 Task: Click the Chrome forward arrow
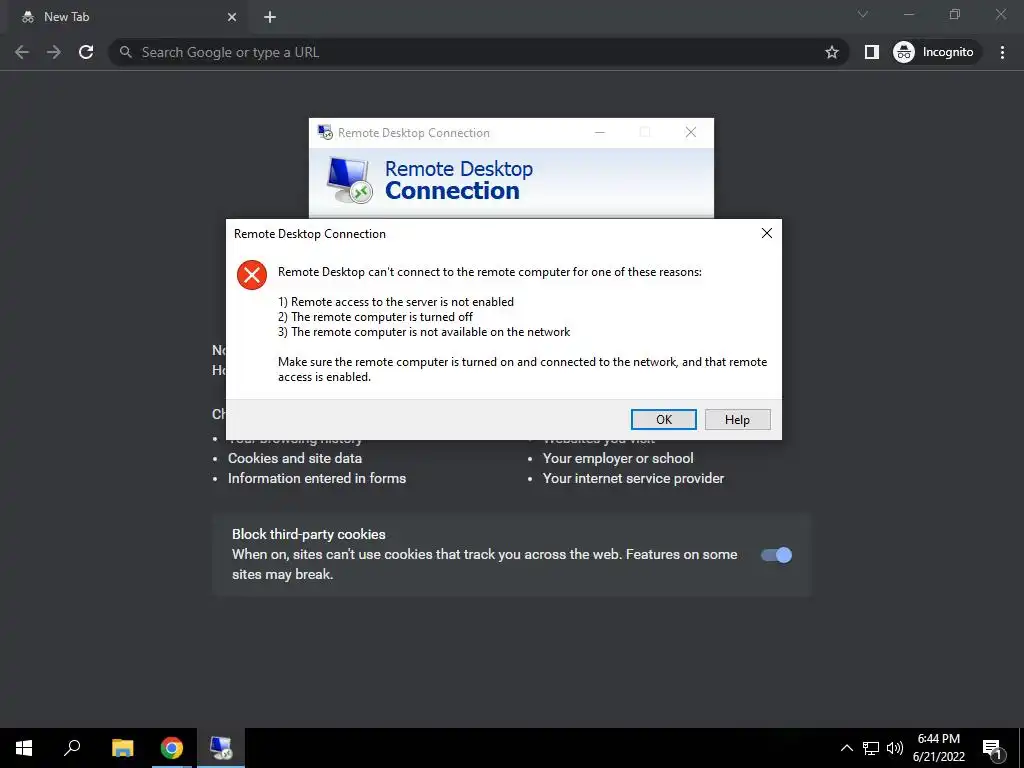tap(54, 52)
